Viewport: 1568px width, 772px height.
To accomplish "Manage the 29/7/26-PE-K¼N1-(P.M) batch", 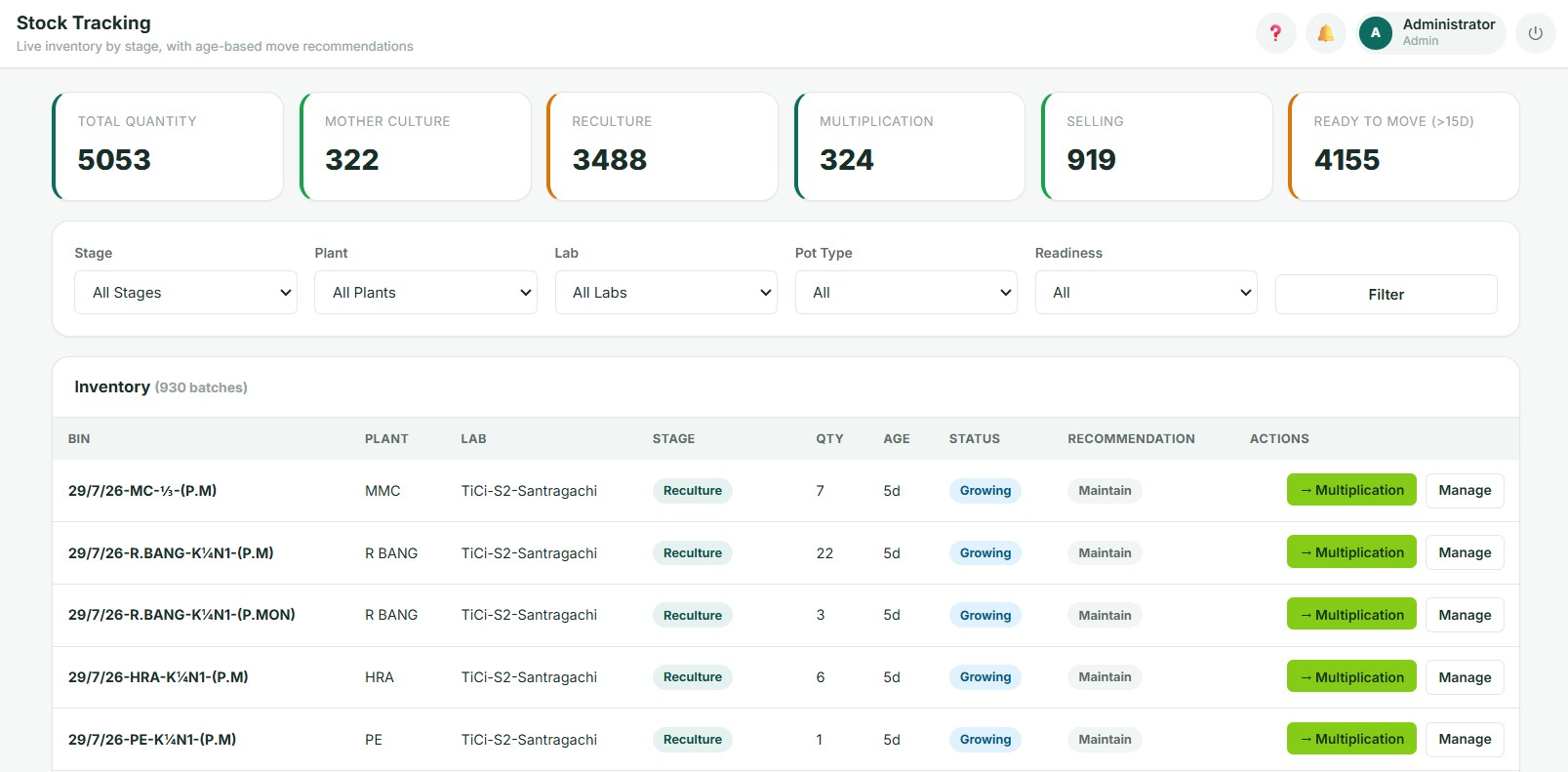I will [x=1465, y=739].
